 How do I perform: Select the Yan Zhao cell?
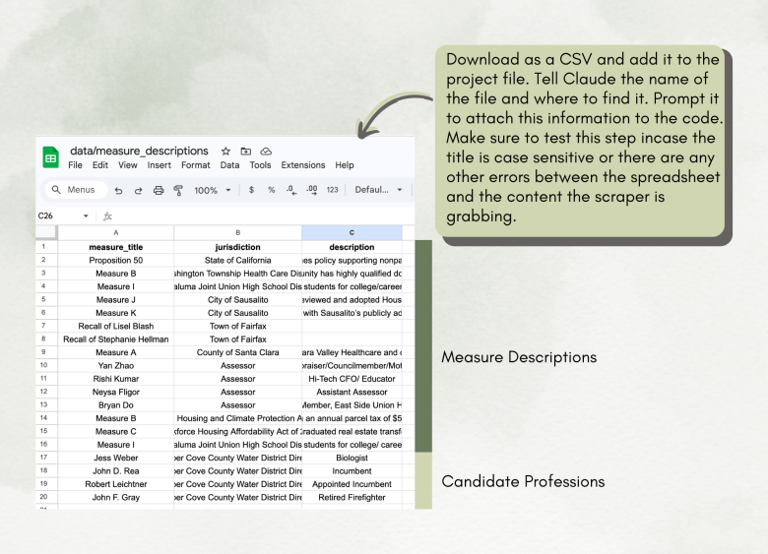pos(116,365)
